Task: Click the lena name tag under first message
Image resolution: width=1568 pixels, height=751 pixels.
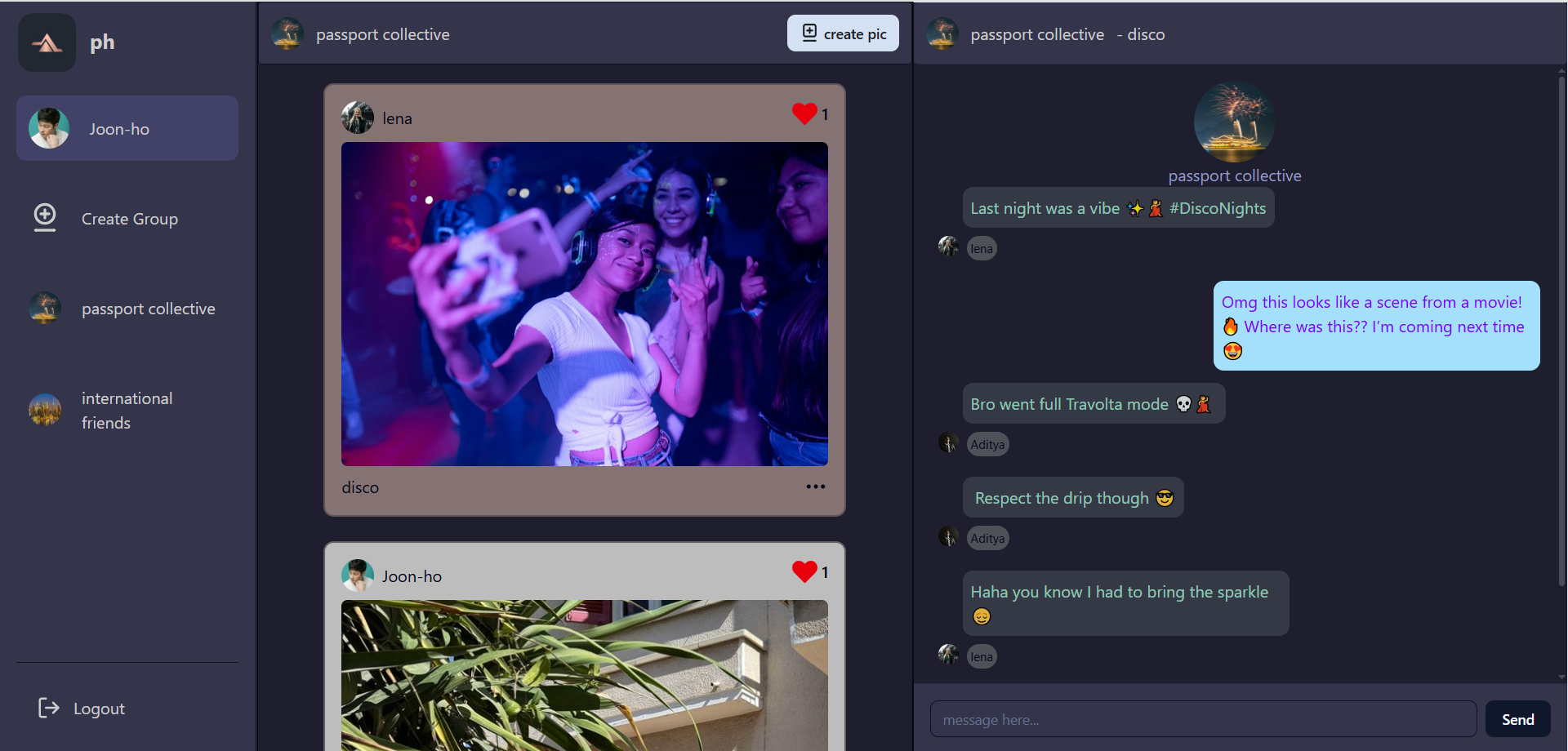Action: [982, 248]
